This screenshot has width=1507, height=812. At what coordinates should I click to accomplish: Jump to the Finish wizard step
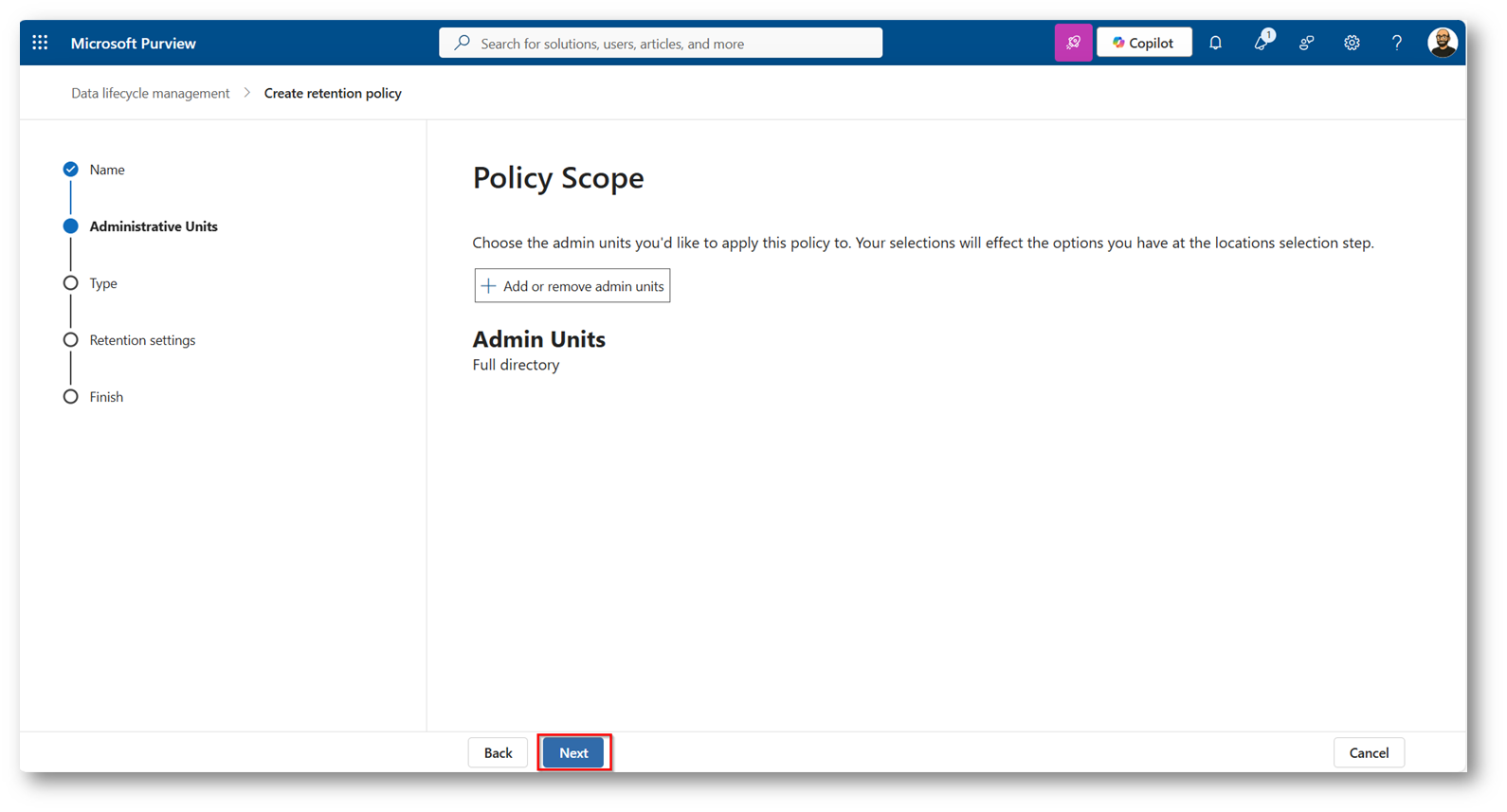tap(106, 397)
